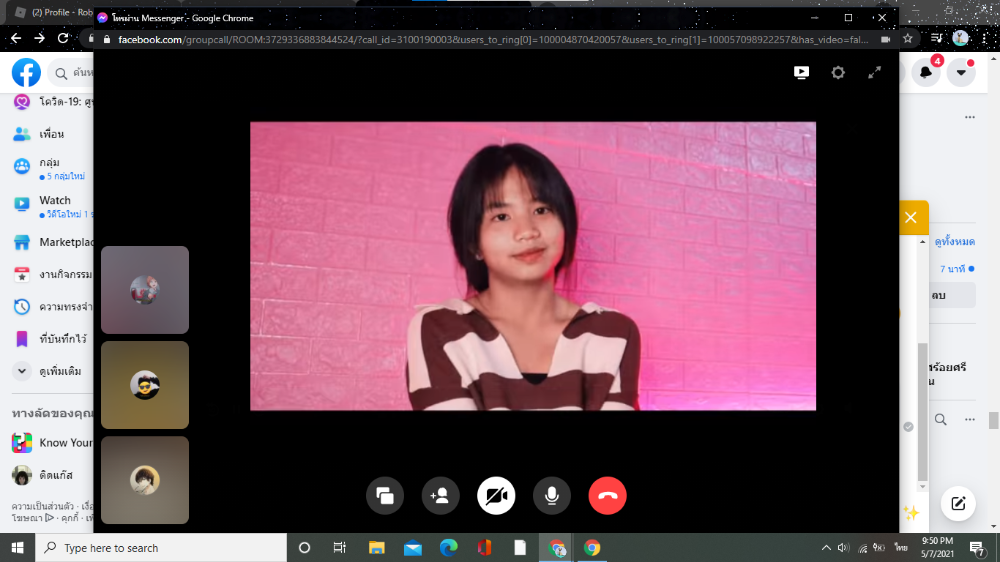
Task: Click the Facebook logo home icon
Action: point(26,72)
